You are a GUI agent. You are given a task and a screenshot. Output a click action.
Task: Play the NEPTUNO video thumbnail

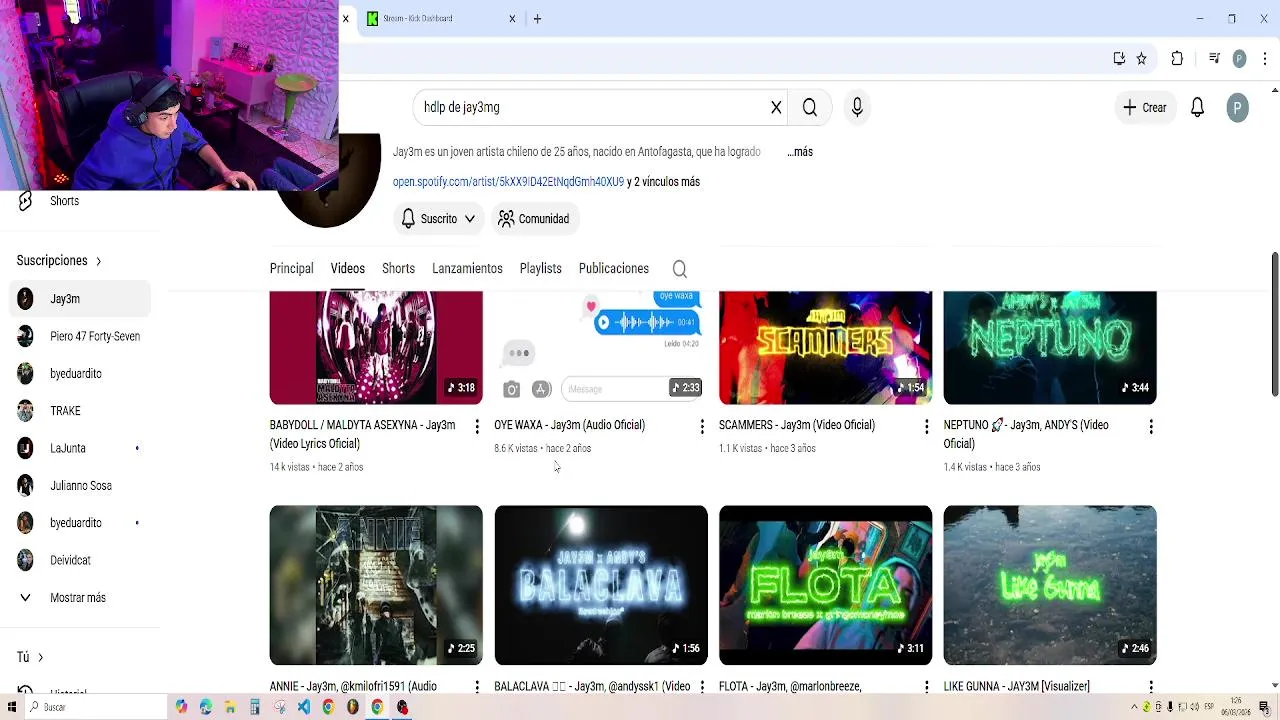1050,348
